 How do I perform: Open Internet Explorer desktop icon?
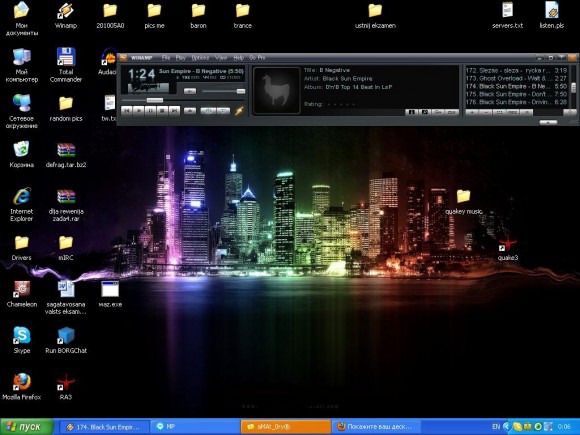[x=21, y=205]
